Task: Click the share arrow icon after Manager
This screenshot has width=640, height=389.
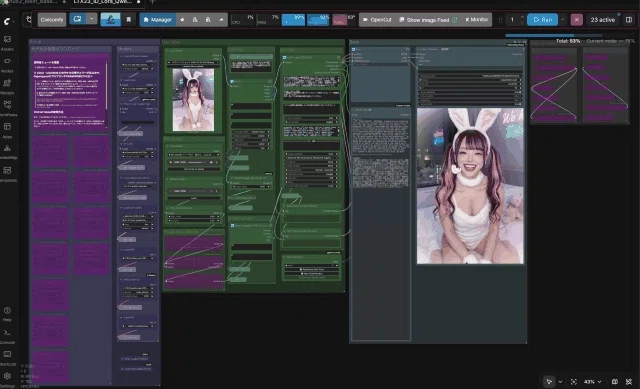Action: (x=221, y=20)
